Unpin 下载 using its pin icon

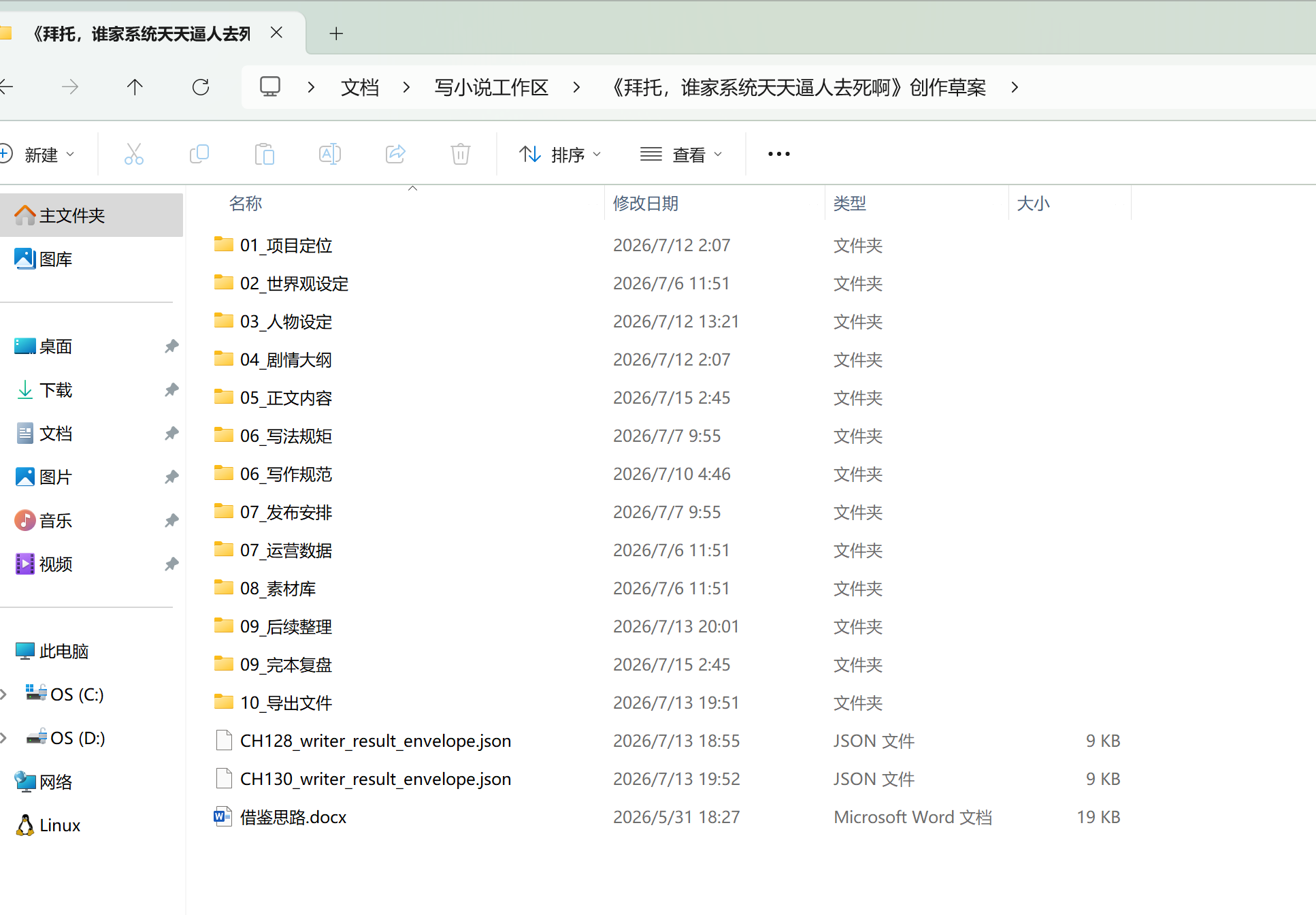coord(171,390)
